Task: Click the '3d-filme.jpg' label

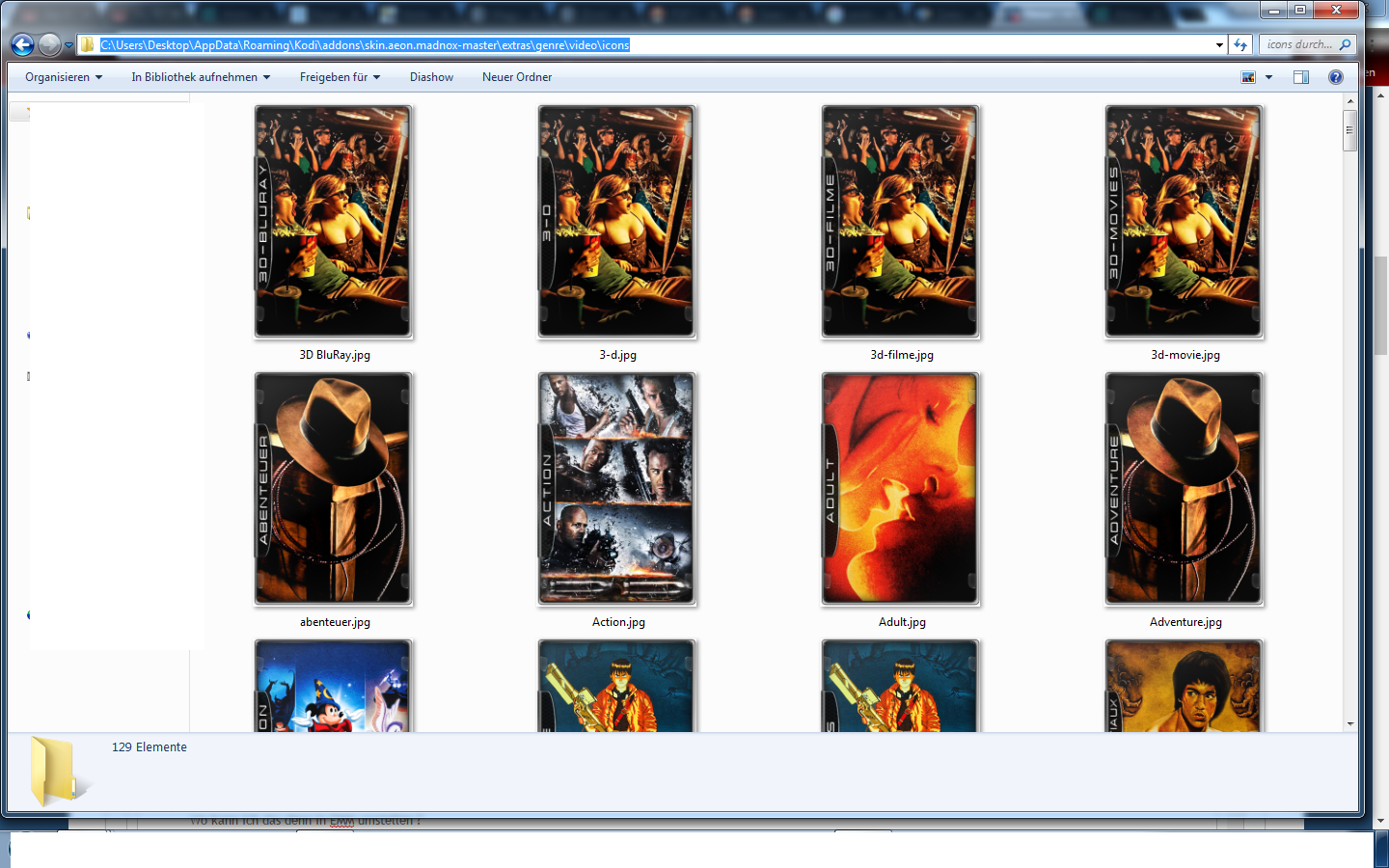Action: click(902, 355)
